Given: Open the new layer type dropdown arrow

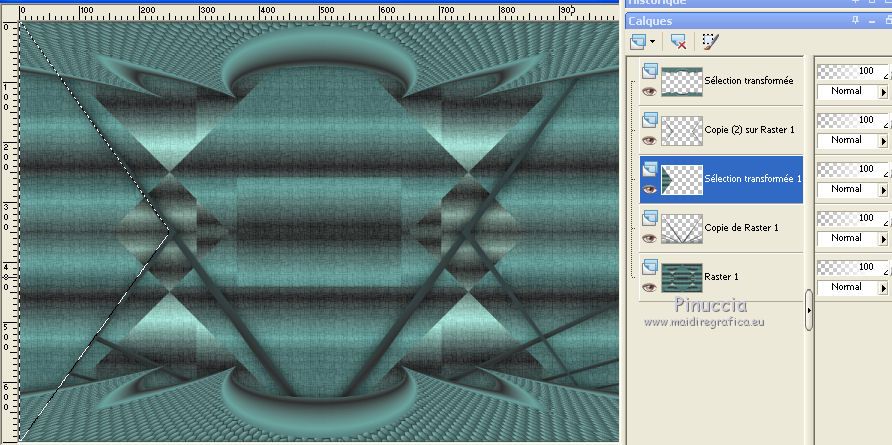Looking at the screenshot, I should point(652,42).
